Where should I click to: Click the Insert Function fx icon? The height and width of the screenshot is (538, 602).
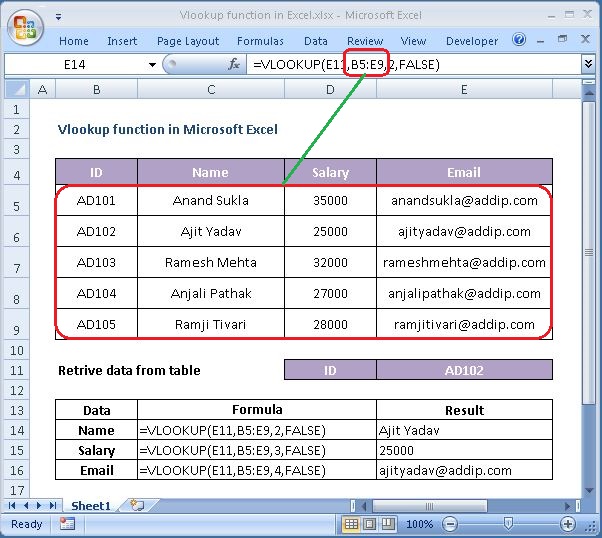pyautogui.click(x=233, y=64)
